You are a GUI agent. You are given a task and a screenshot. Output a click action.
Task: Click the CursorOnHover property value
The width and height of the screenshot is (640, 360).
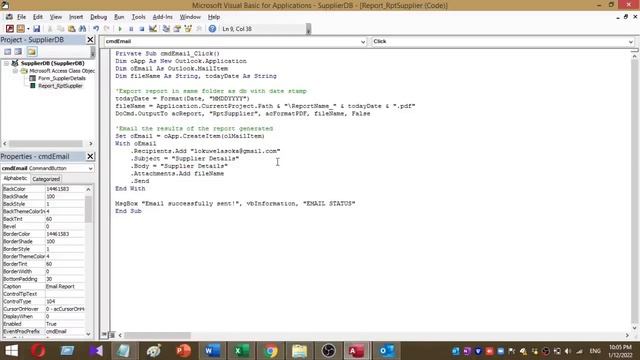(64, 309)
